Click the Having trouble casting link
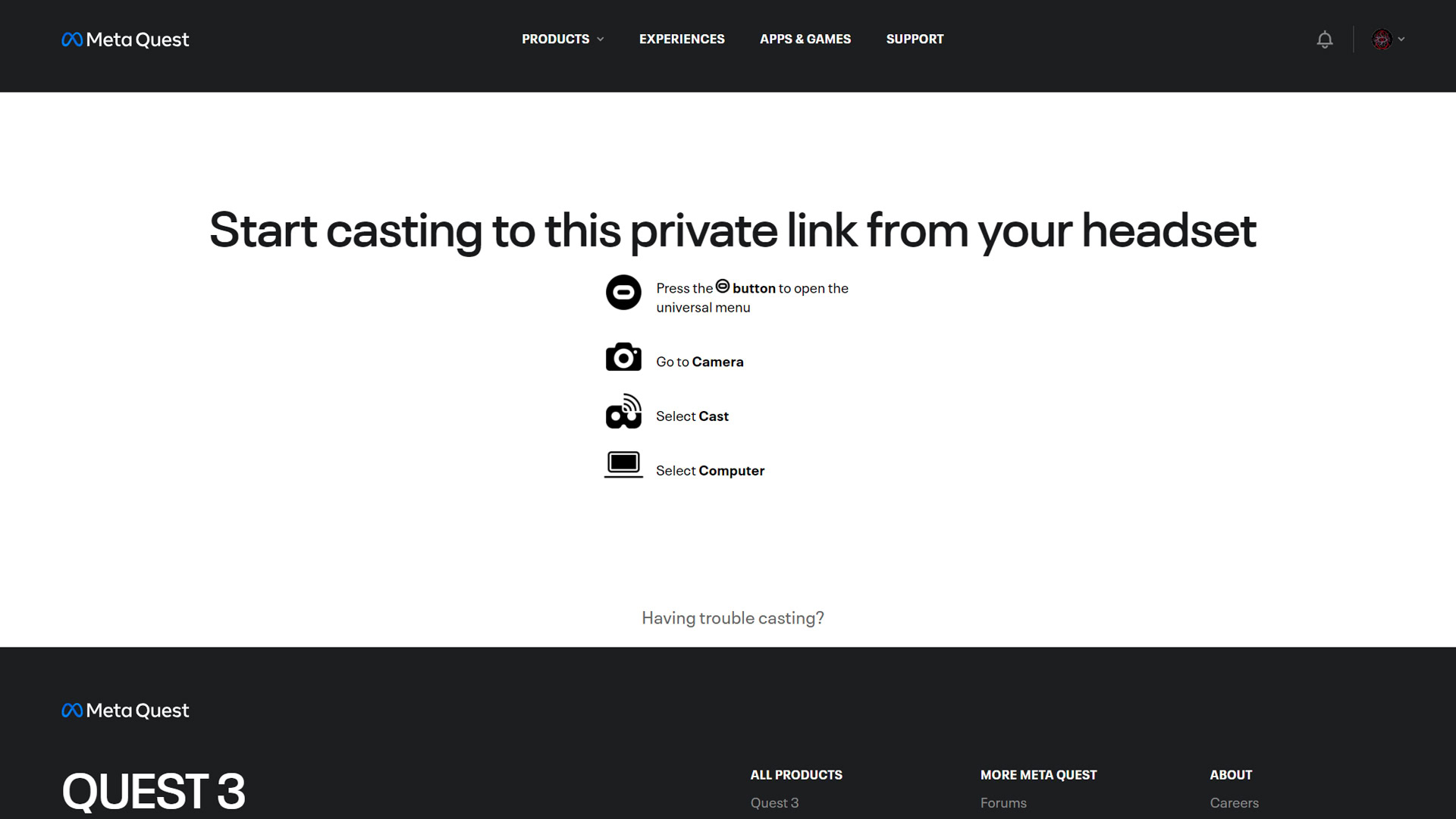 point(733,617)
